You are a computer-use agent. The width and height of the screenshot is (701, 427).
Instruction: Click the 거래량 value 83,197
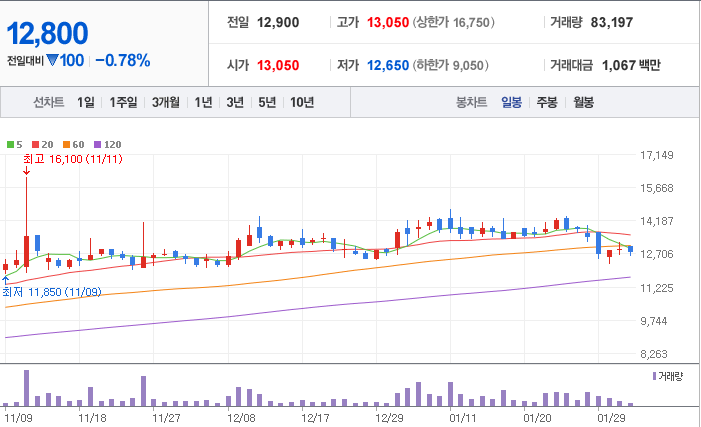(612, 22)
